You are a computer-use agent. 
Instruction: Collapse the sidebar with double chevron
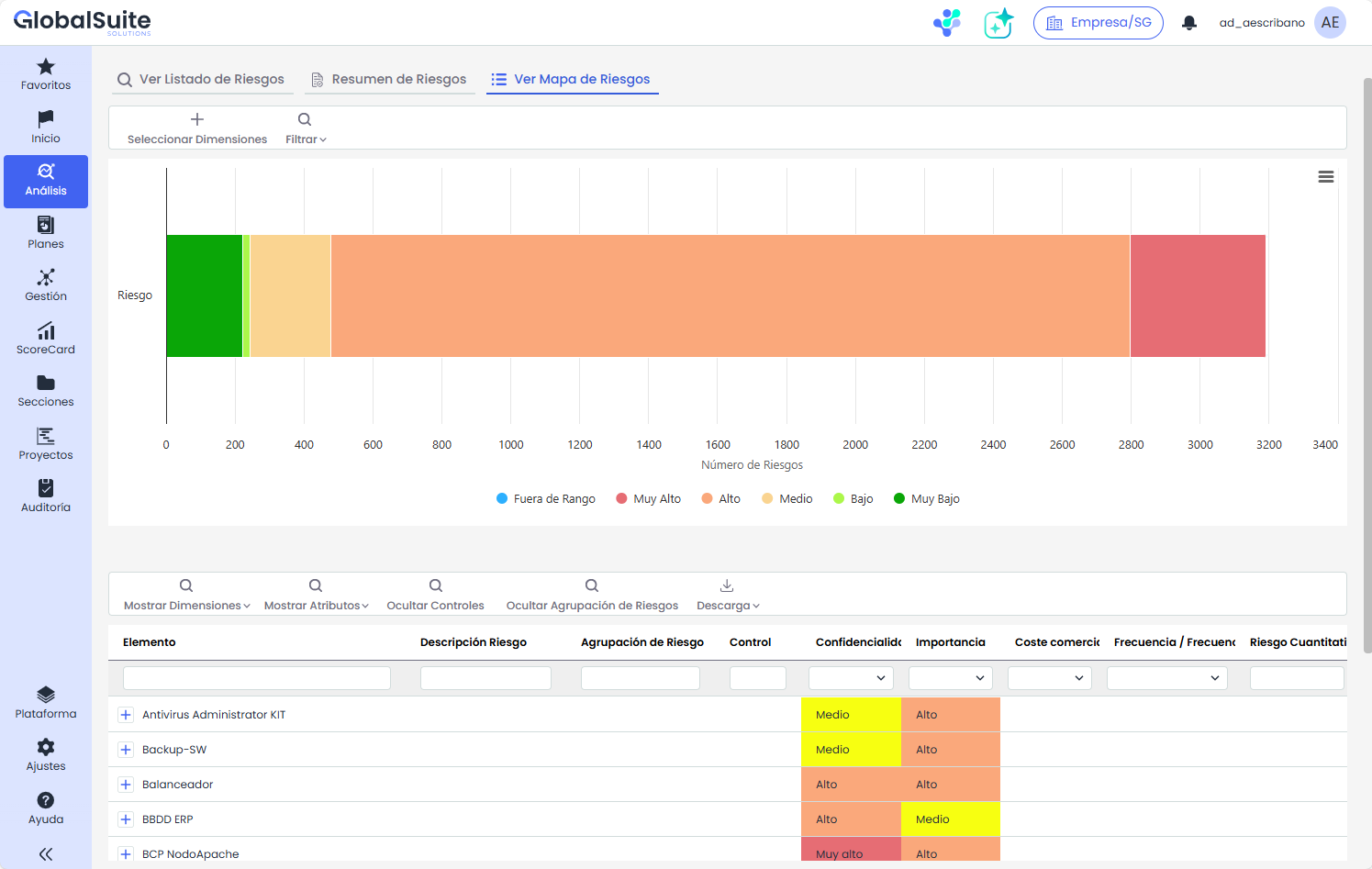[x=46, y=854]
